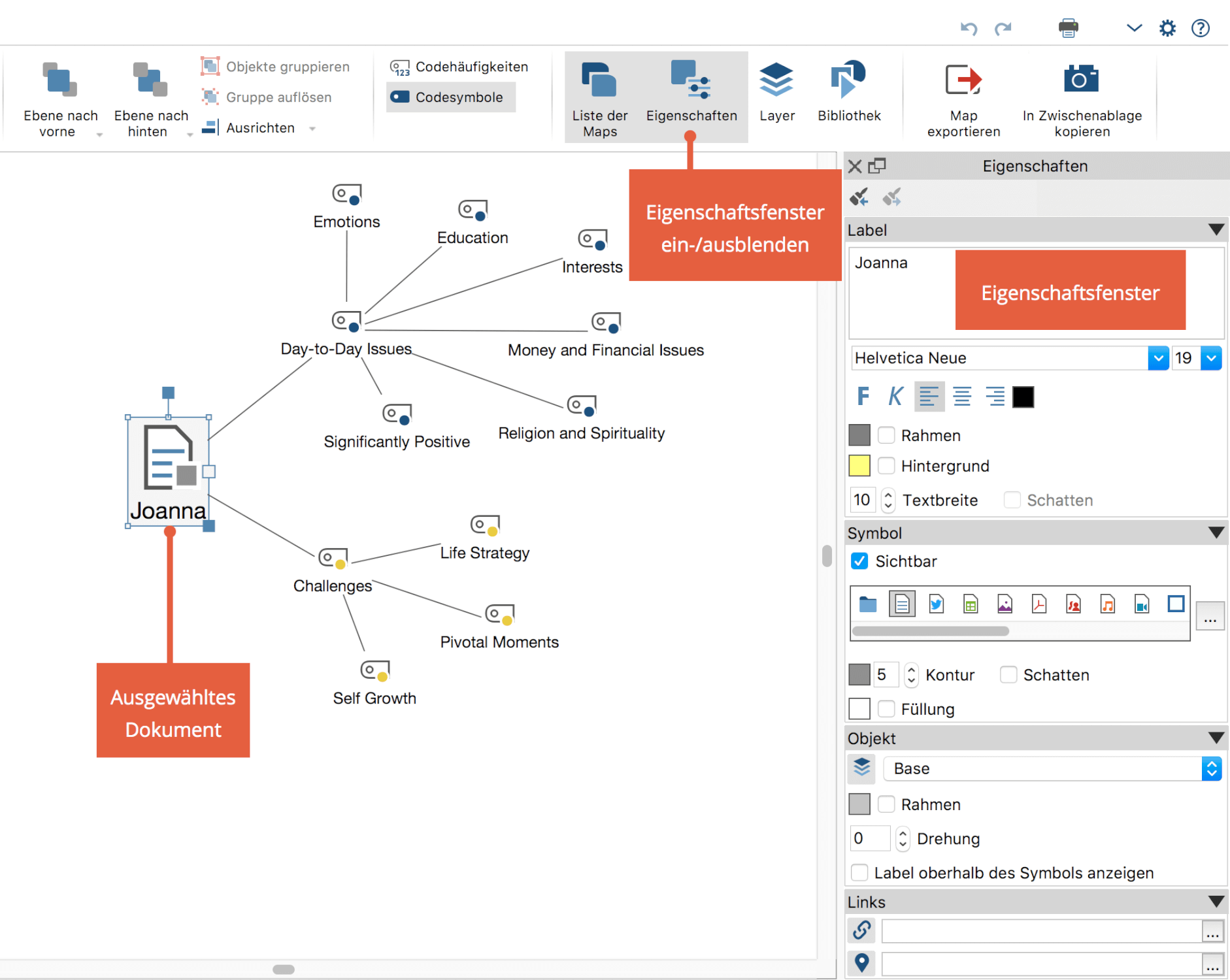Toggle Codesymbole option
The height and width of the screenshot is (980, 1230).
click(450, 97)
